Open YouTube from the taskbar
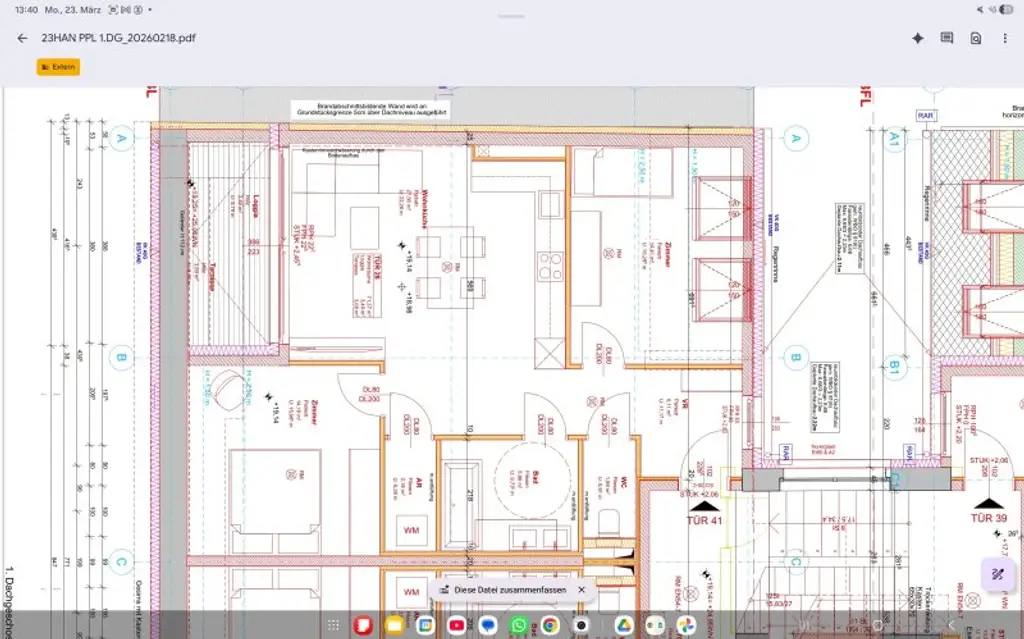The height and width of the screenshot is (639, 1024). (x=456, y=624)
